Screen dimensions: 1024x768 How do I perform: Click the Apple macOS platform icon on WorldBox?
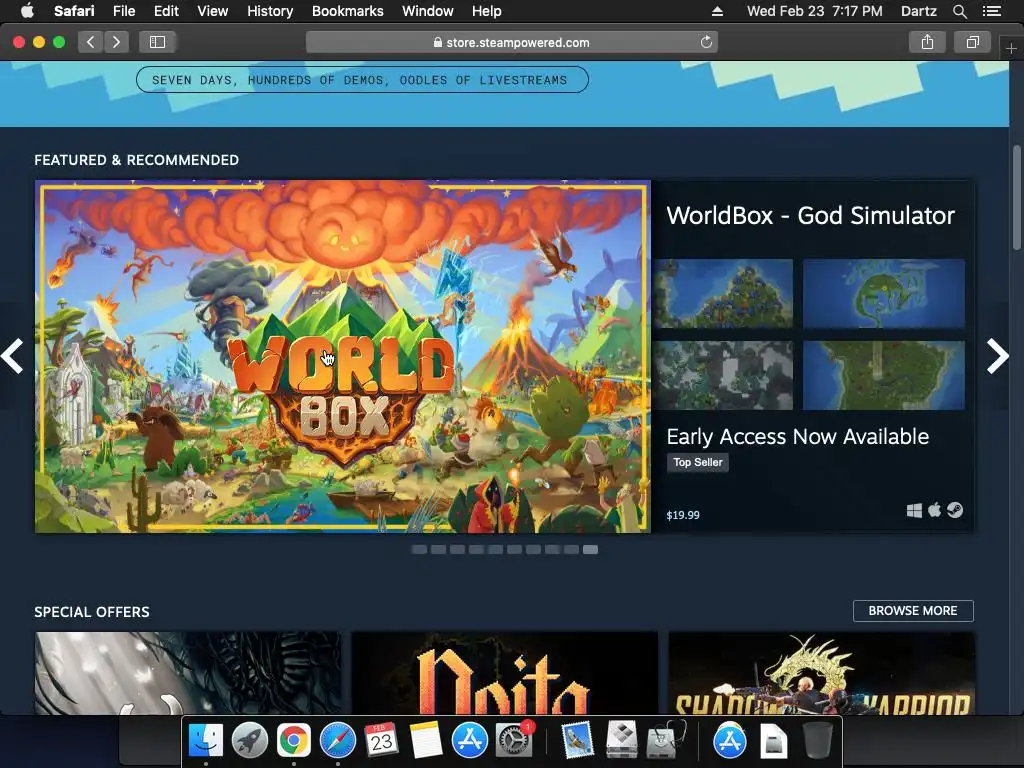coord(935,509)
